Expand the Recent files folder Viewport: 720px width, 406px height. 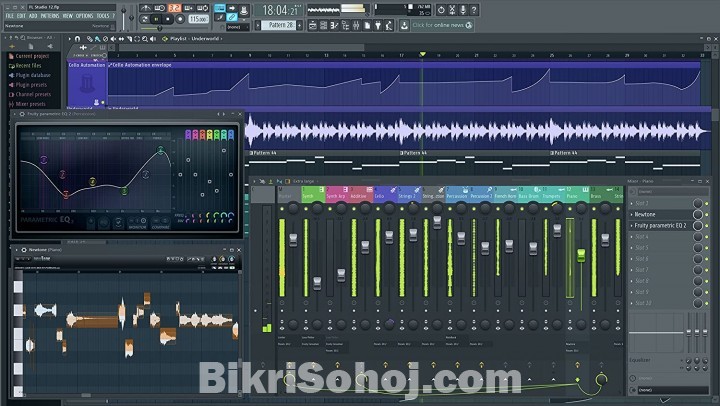[30, 65]
